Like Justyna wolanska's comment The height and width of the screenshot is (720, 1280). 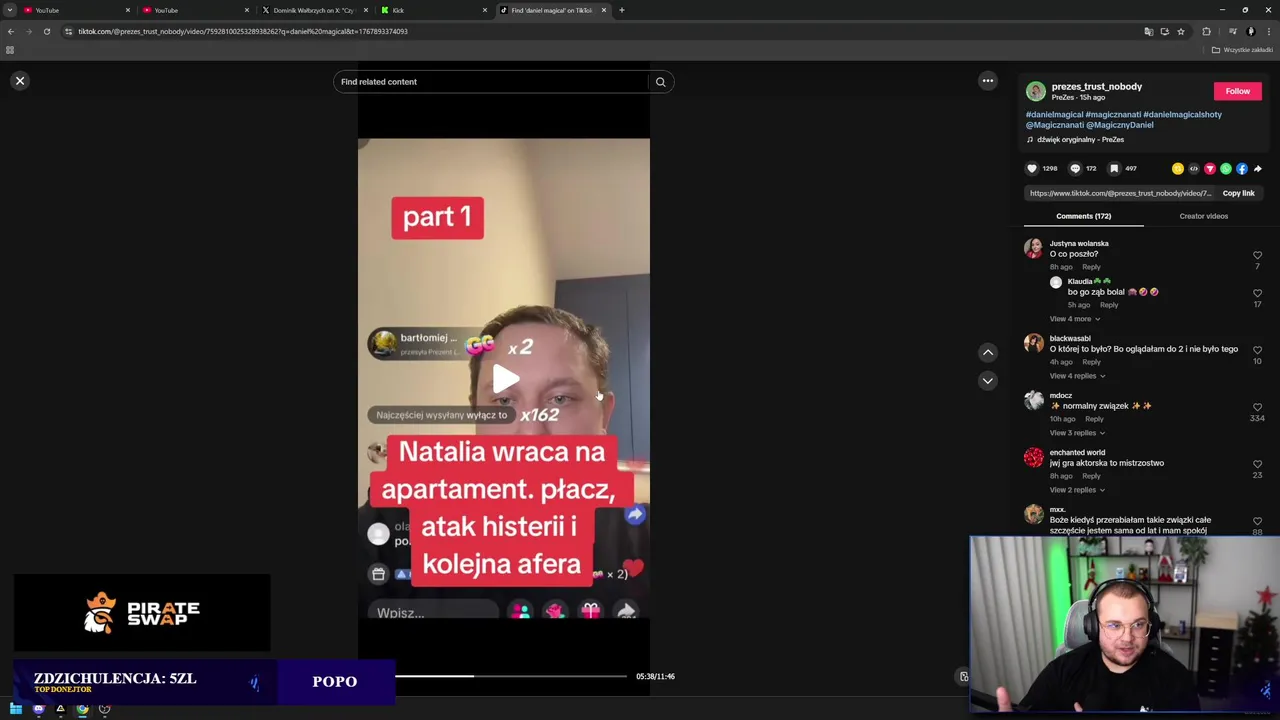coord(1257,256)
